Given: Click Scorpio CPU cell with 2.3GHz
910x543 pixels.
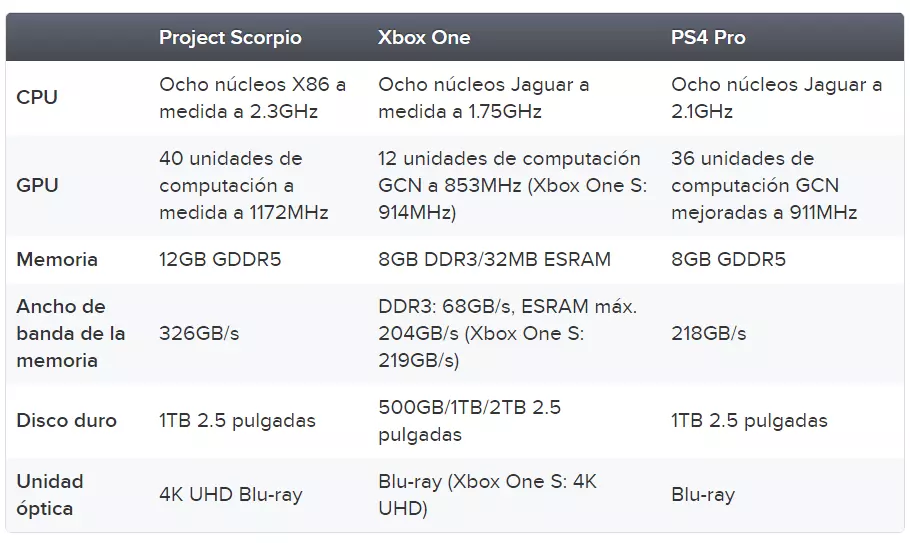Looking at the screenshot, I should (x=252, y=97).
